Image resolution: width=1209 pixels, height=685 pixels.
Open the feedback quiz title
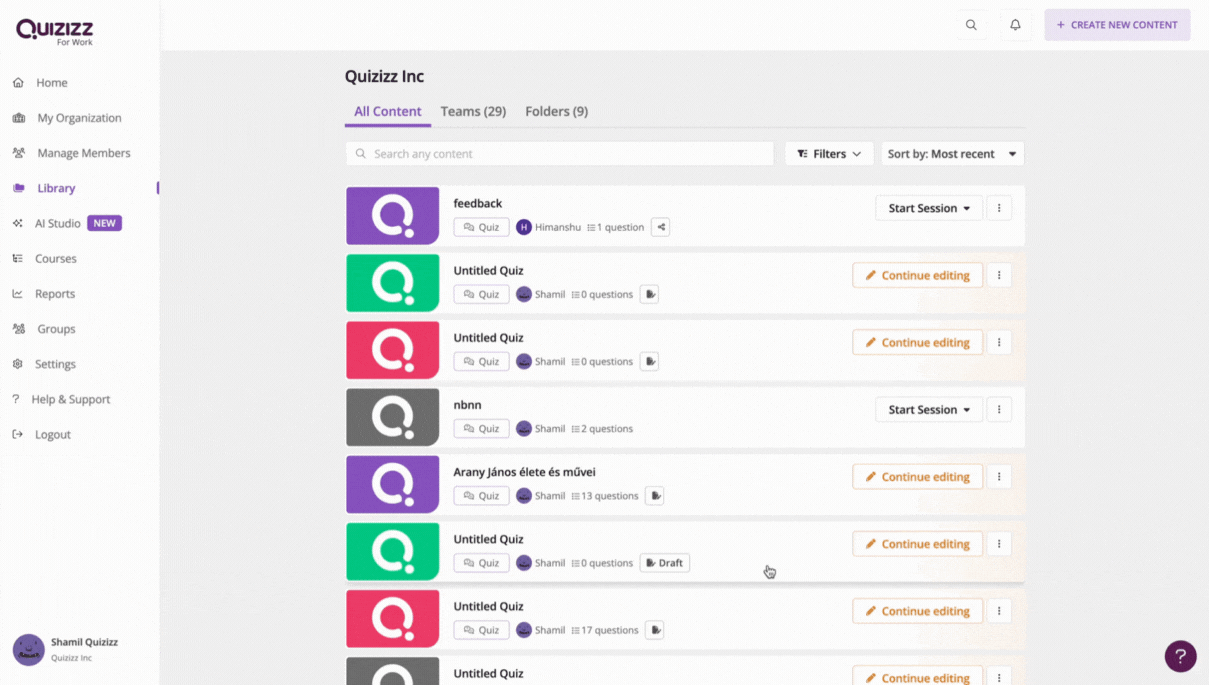(x=478, y=203)
